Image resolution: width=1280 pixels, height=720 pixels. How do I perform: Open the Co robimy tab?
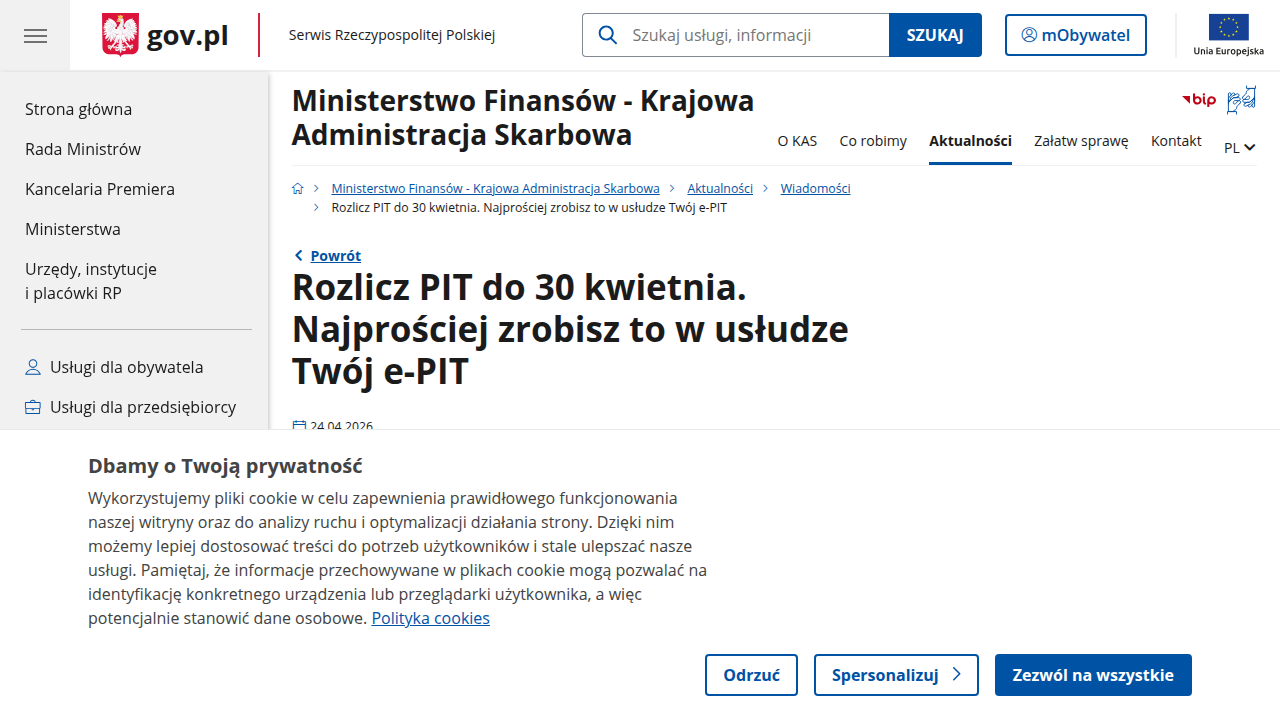click(873, 141)
